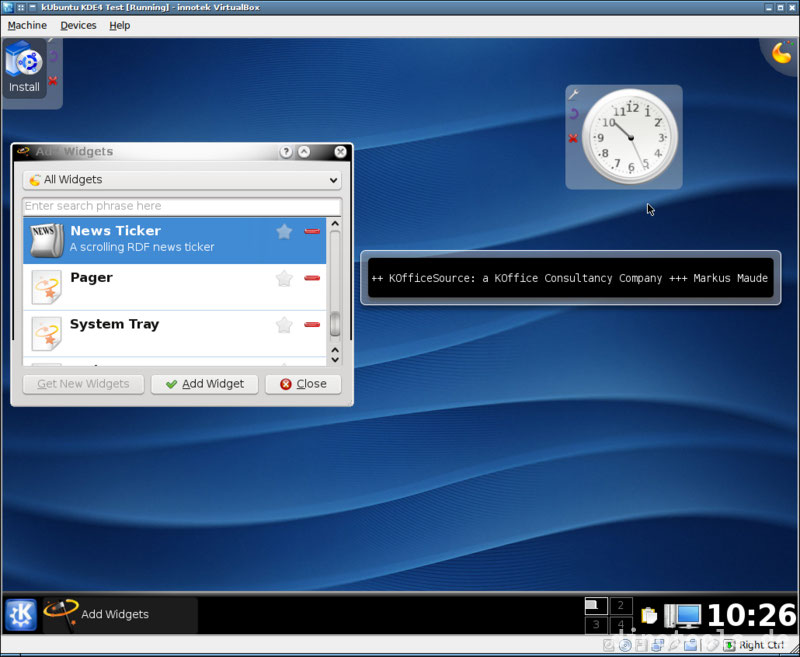The height and width of the screenshot is (657, 800).
Task: Remove Pager instance with red minus icon
Action: tap(312, 278)
